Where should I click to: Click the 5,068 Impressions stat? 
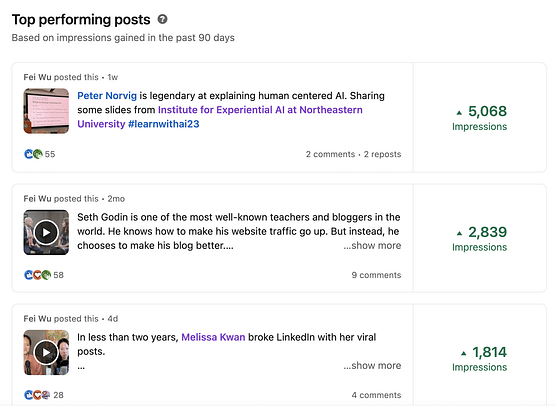tap(480, 118)
